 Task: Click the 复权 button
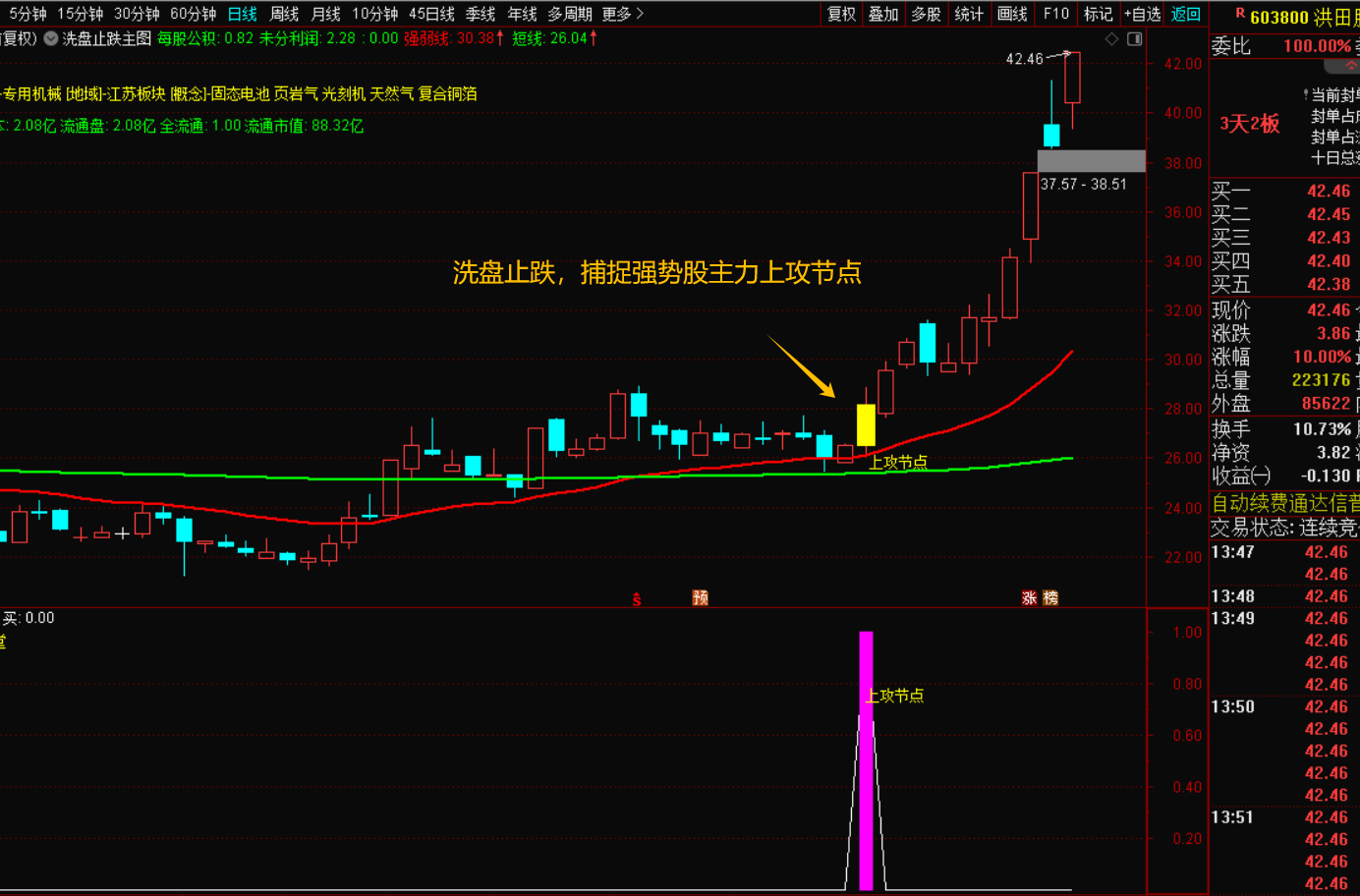point(841,14)
